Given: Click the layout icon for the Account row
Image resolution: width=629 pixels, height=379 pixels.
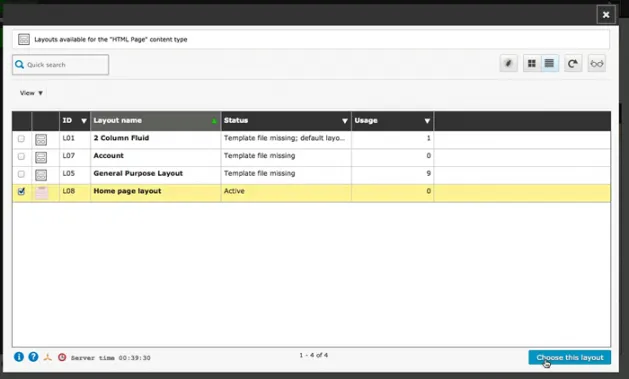Looking at the screenshot, I should (41, 157).
